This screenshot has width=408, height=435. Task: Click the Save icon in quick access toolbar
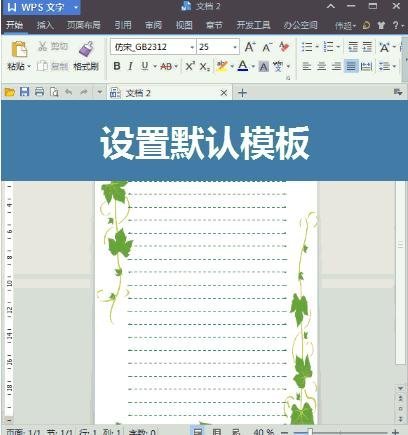pyautogui.click(x=24, y=92)
